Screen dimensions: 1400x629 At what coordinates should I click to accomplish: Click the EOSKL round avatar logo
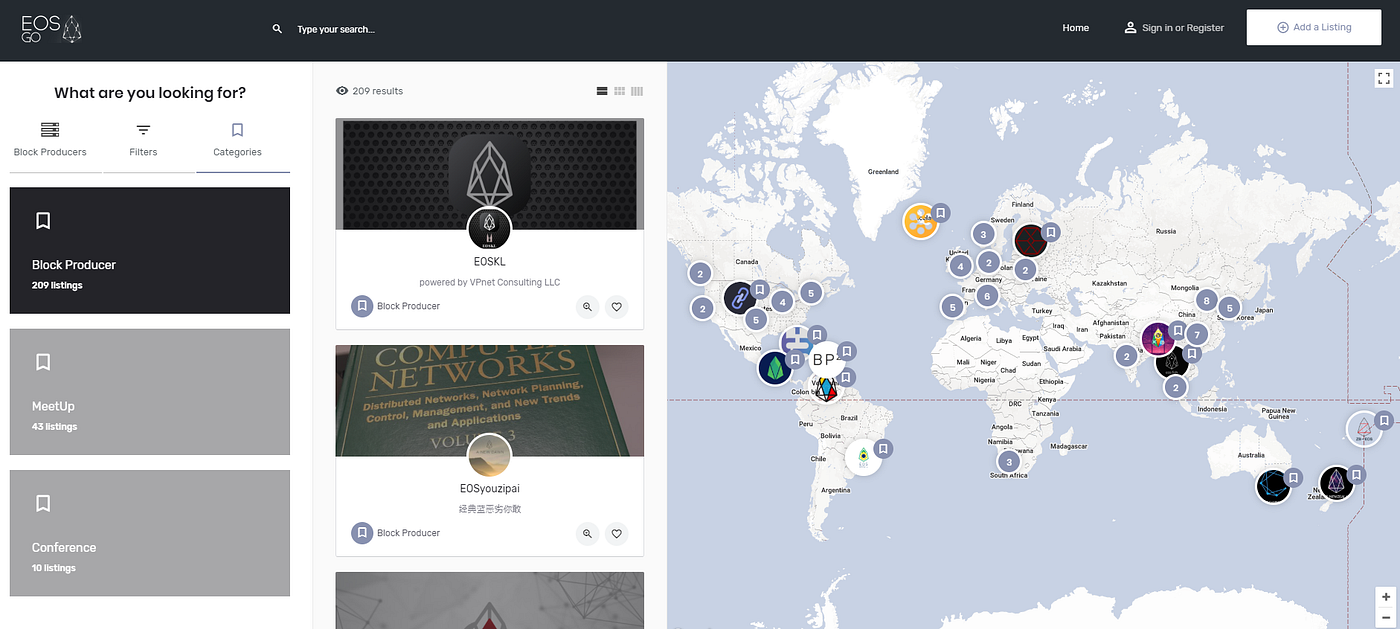point(490,229)
